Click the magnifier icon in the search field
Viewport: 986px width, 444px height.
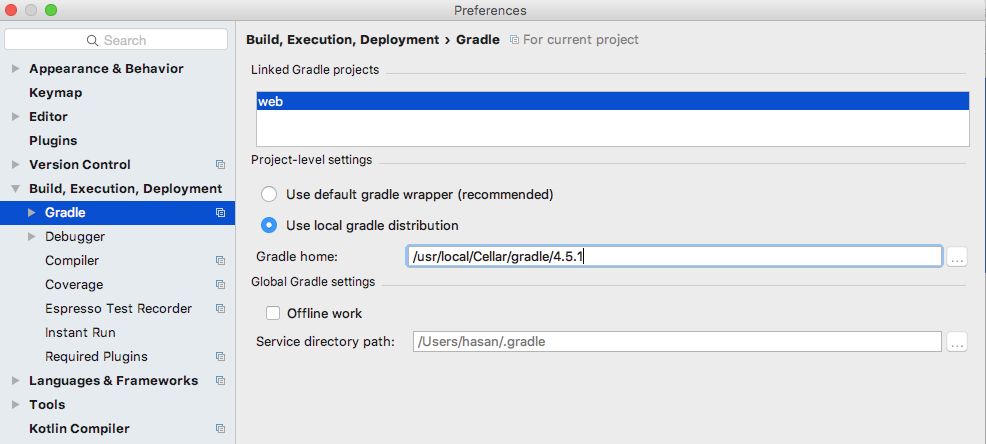tap(92, 40)
